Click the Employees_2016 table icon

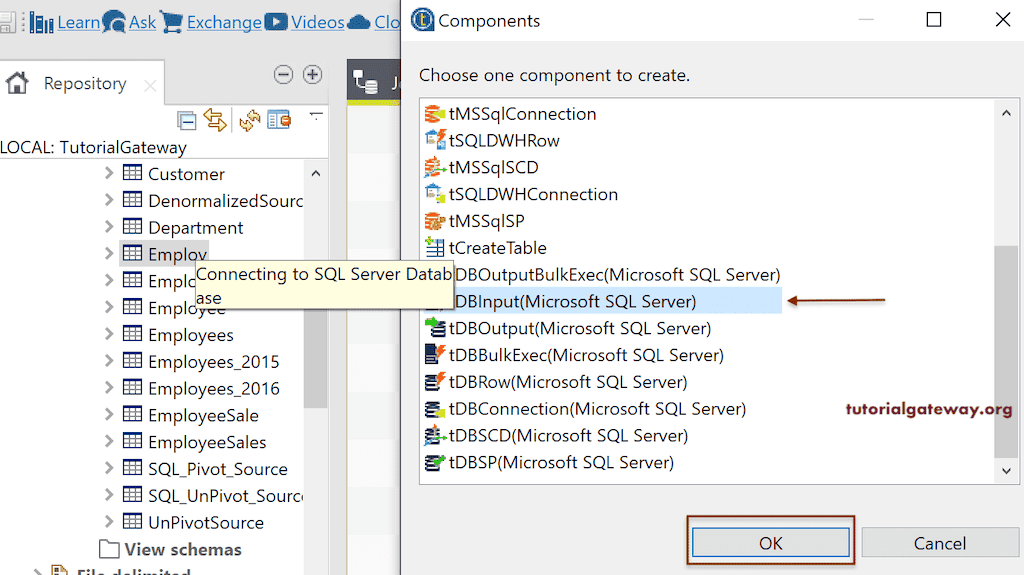[x=133, y=387]
